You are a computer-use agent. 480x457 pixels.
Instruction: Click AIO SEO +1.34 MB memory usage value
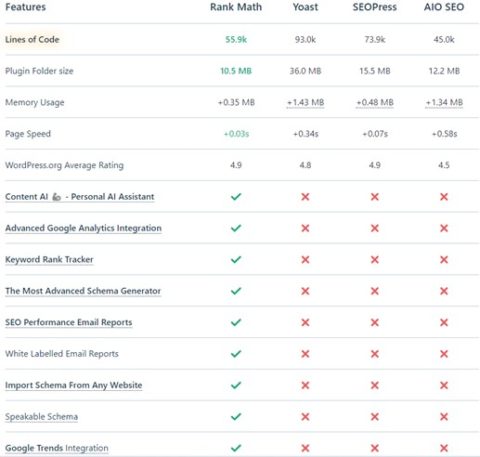click(x=444, y=102)
